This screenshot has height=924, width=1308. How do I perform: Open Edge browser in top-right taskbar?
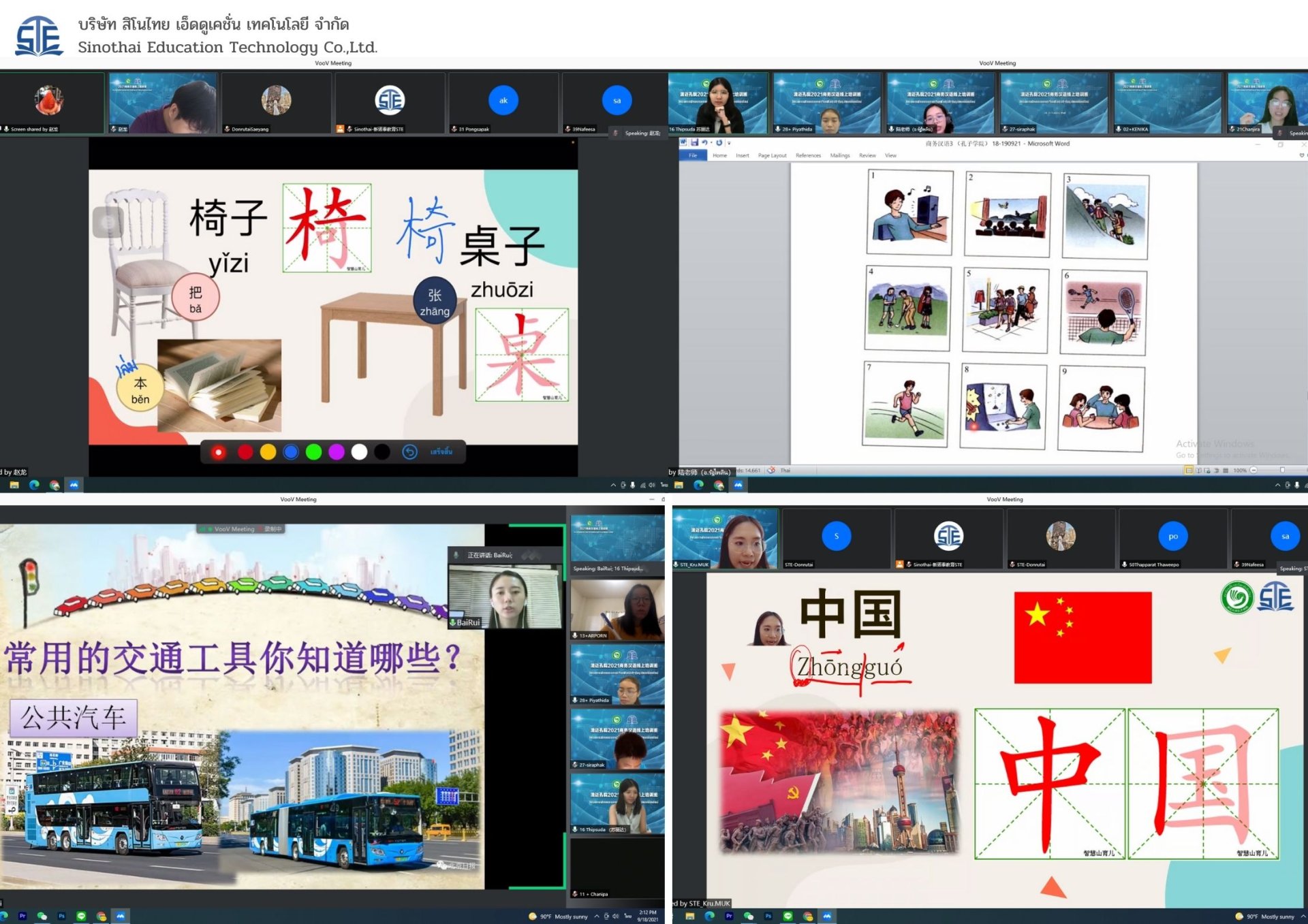[x=698, y=485]
